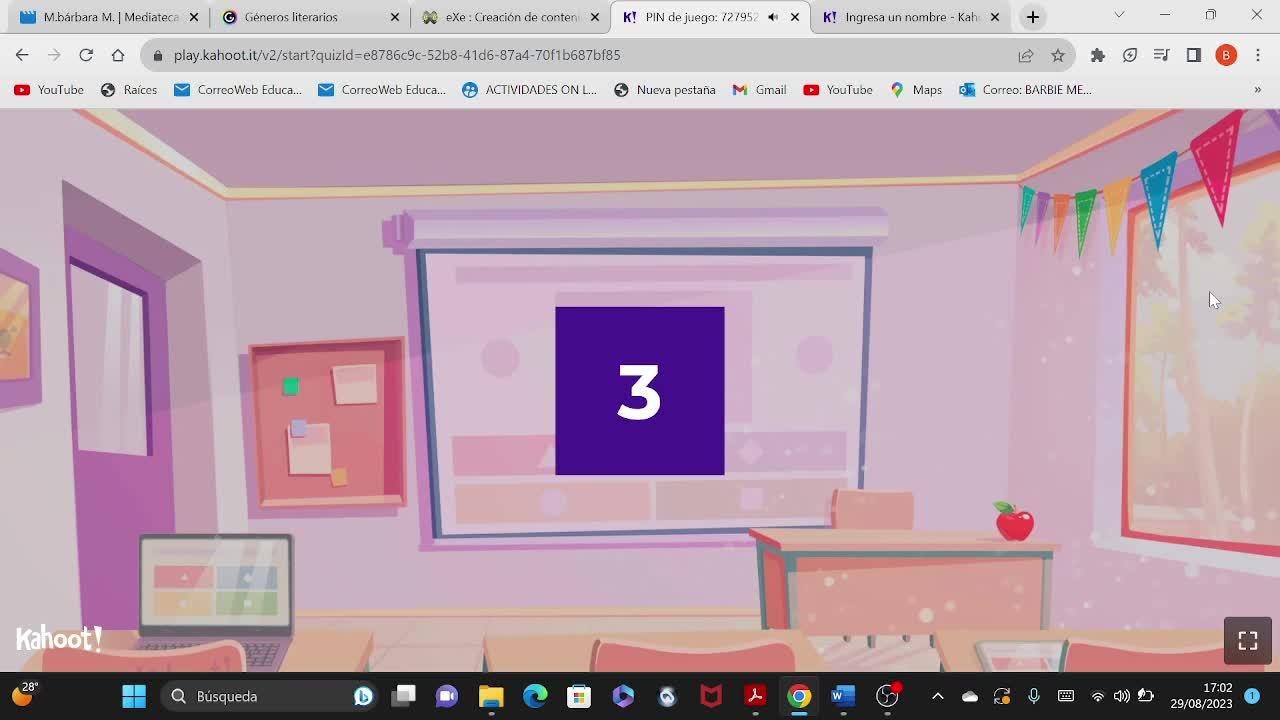Bookmark this page with the star icon
This screenshot has height=720, width=1280.
tap(1058, 55)
